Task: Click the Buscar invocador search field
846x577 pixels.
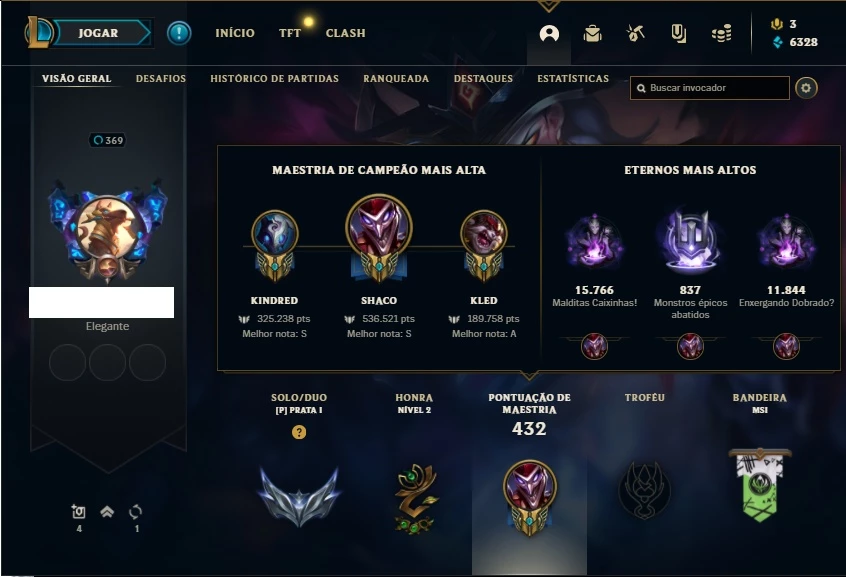Action: tap(709, 88)
